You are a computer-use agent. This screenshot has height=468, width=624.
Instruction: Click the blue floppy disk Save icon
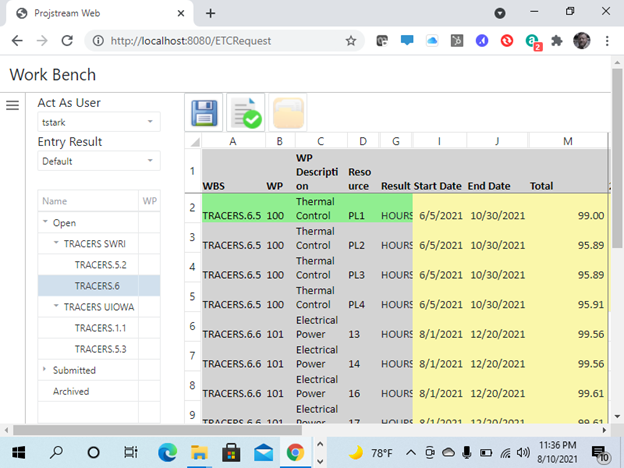(204, 113)
